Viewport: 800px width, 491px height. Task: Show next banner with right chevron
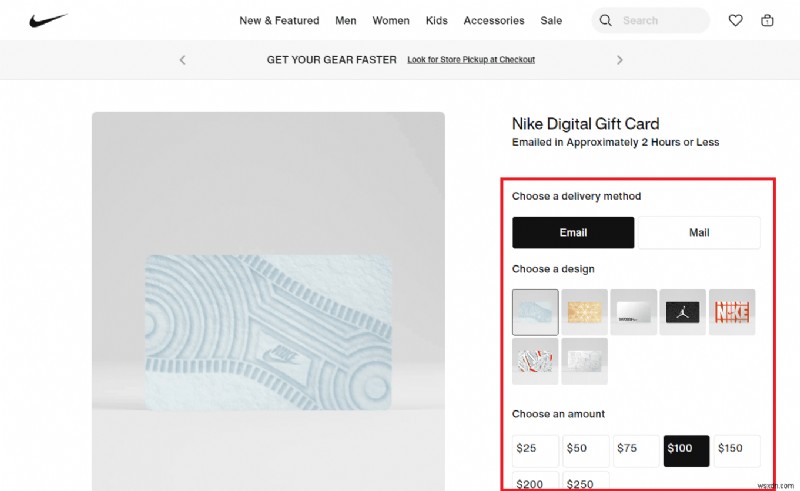619,60
